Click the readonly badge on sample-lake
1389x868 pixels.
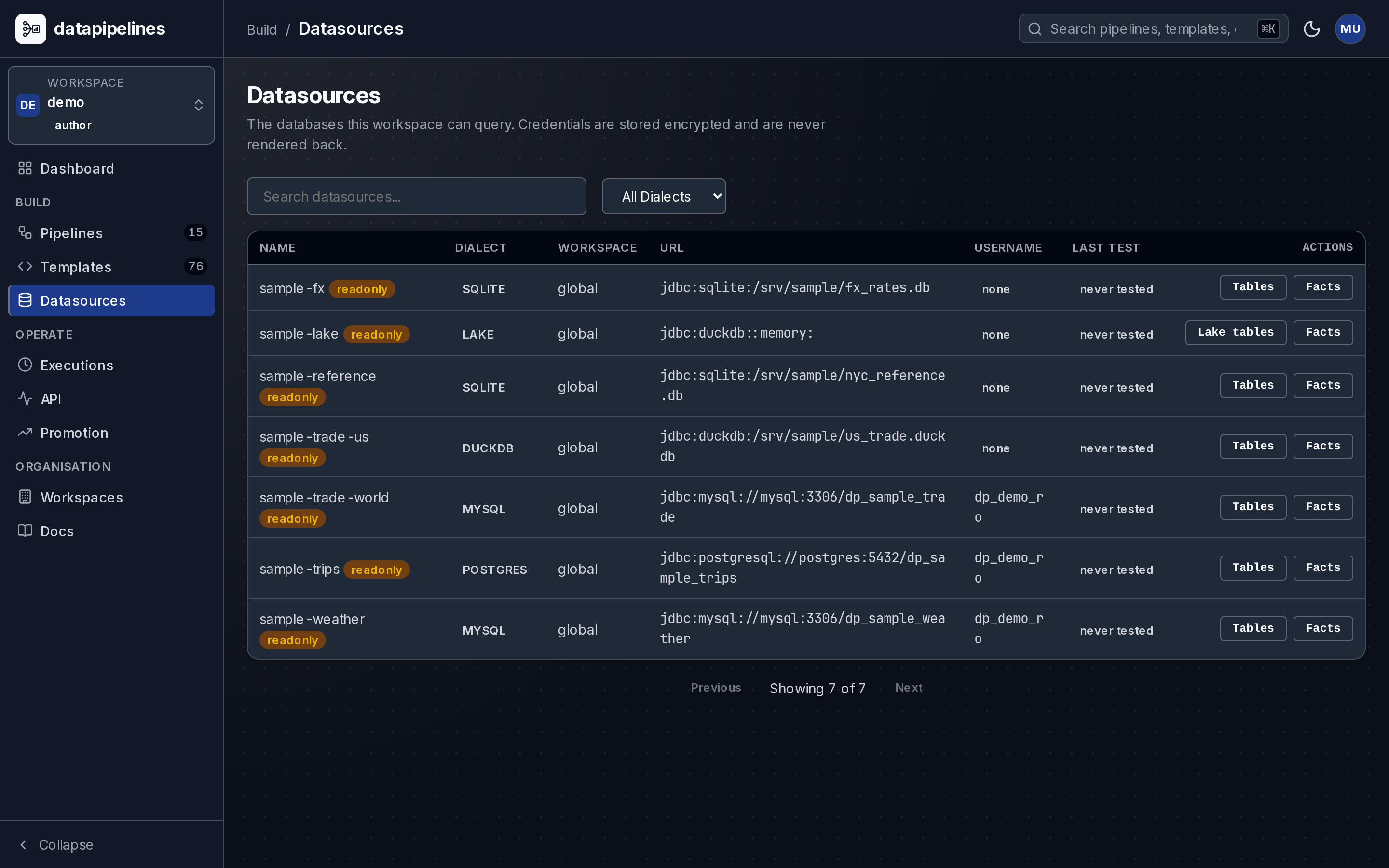point(377,334)
